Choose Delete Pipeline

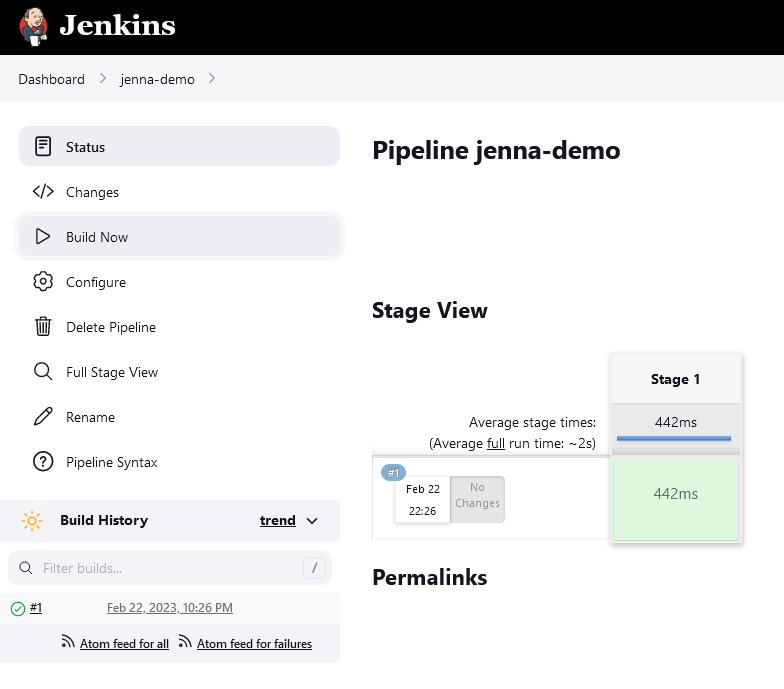click(180, 327)
